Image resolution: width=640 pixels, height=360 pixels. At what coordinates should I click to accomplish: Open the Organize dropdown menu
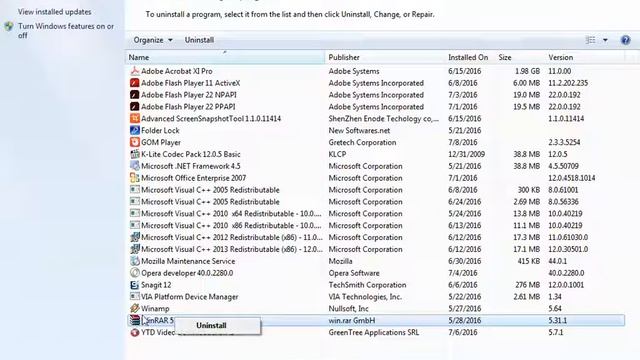[x=153, y=40]
